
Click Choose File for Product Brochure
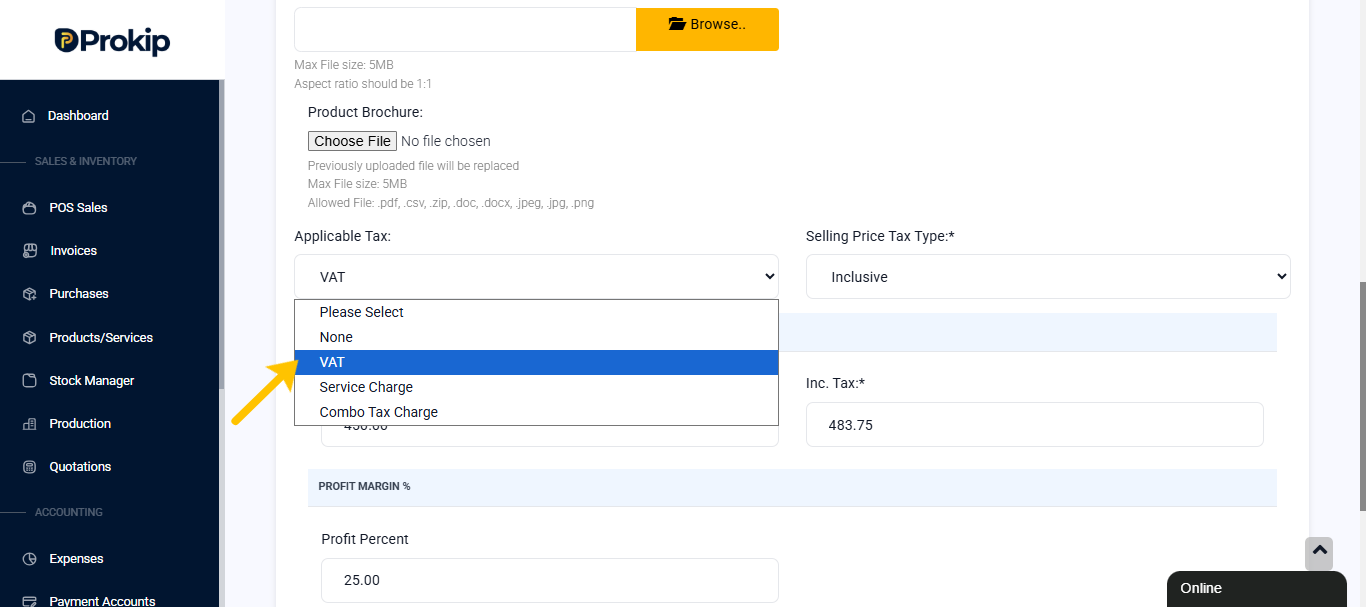pyautogui.click(x=352, y=141)
